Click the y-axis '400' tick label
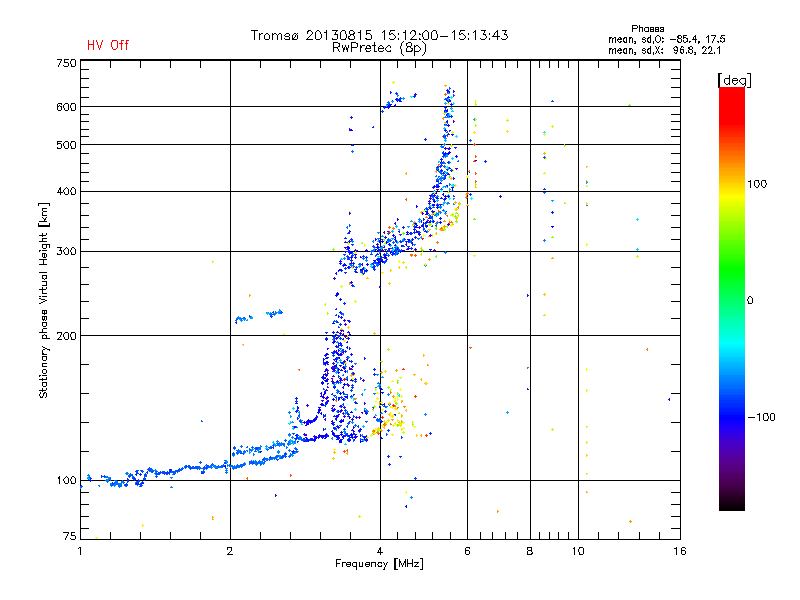The image size is (800, 600). [66, 192]
